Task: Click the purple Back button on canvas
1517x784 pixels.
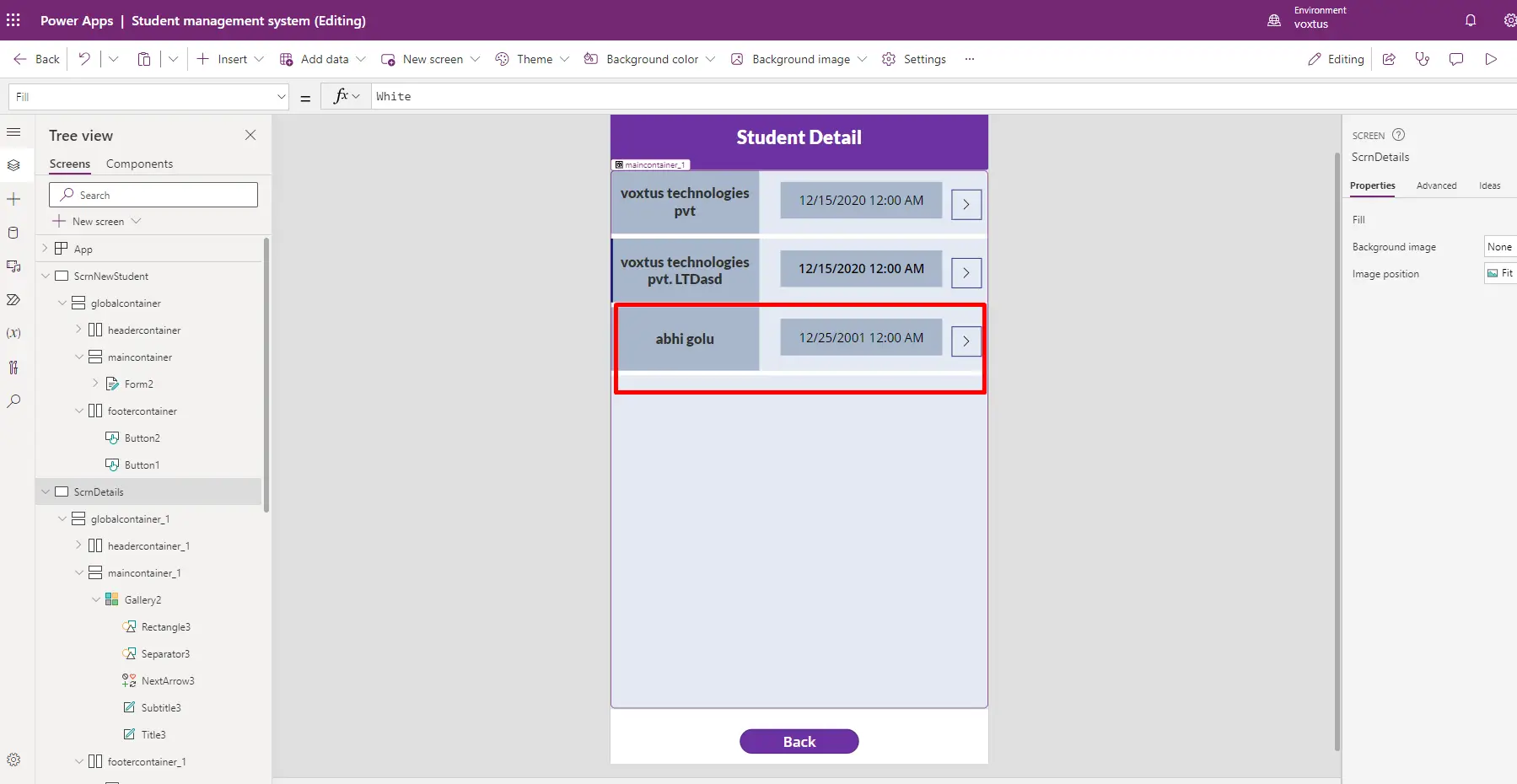Action: tap(799, 742)
